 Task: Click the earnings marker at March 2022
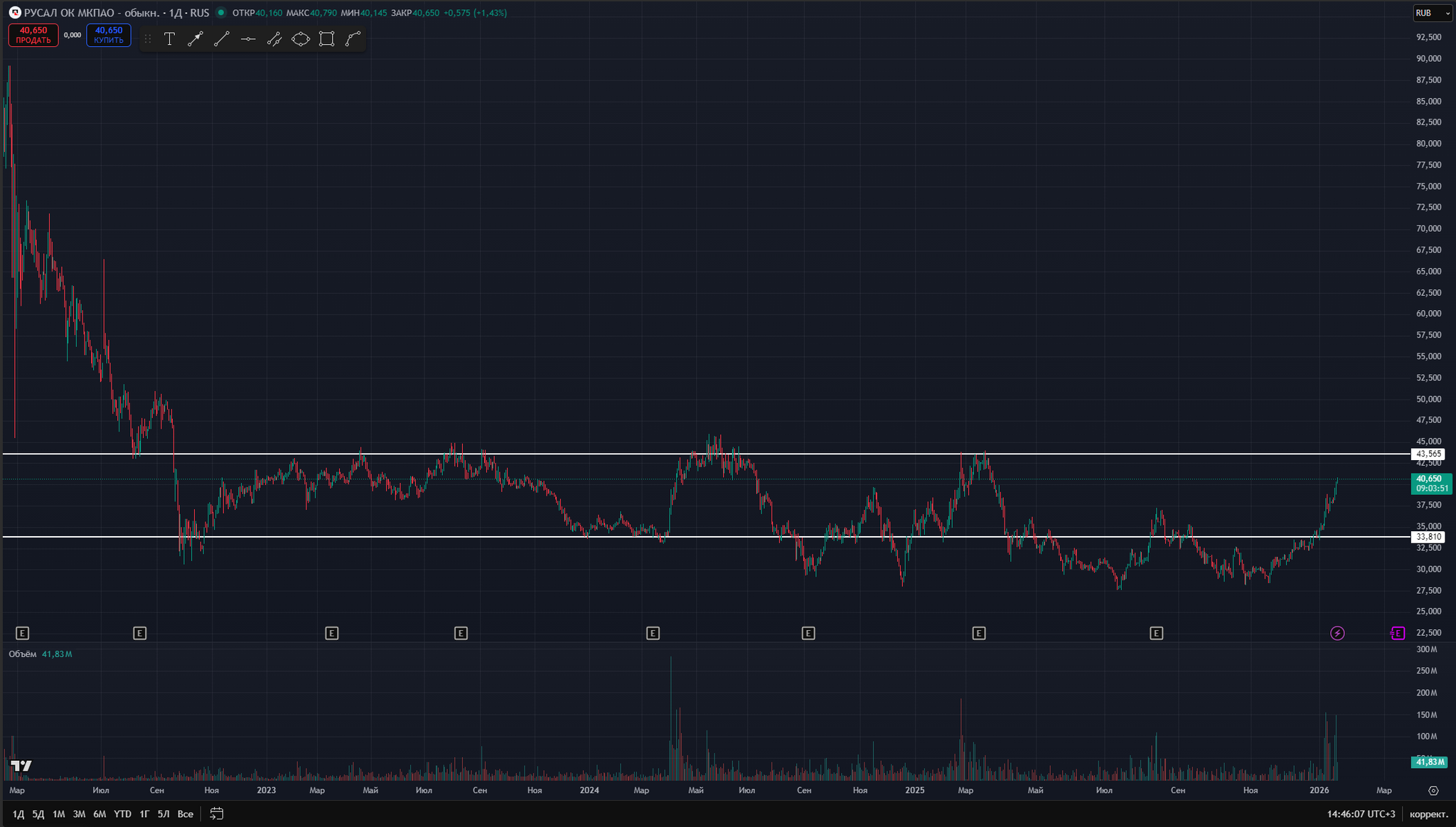(23, 633)
